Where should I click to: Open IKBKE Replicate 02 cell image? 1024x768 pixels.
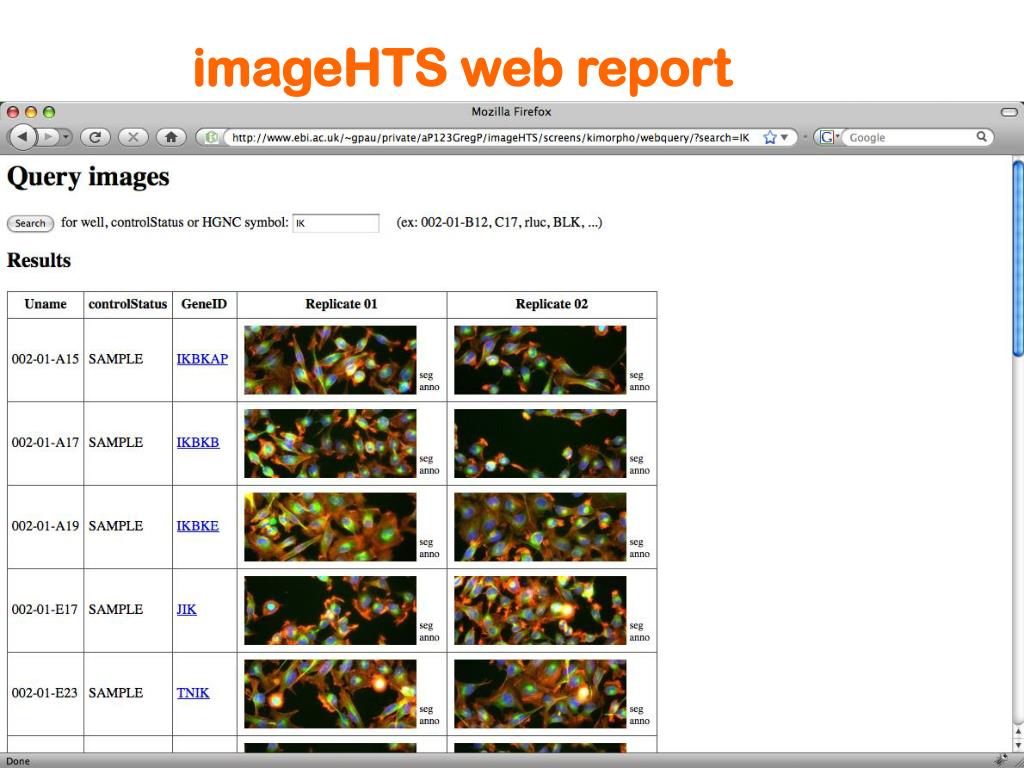[540, 527]
